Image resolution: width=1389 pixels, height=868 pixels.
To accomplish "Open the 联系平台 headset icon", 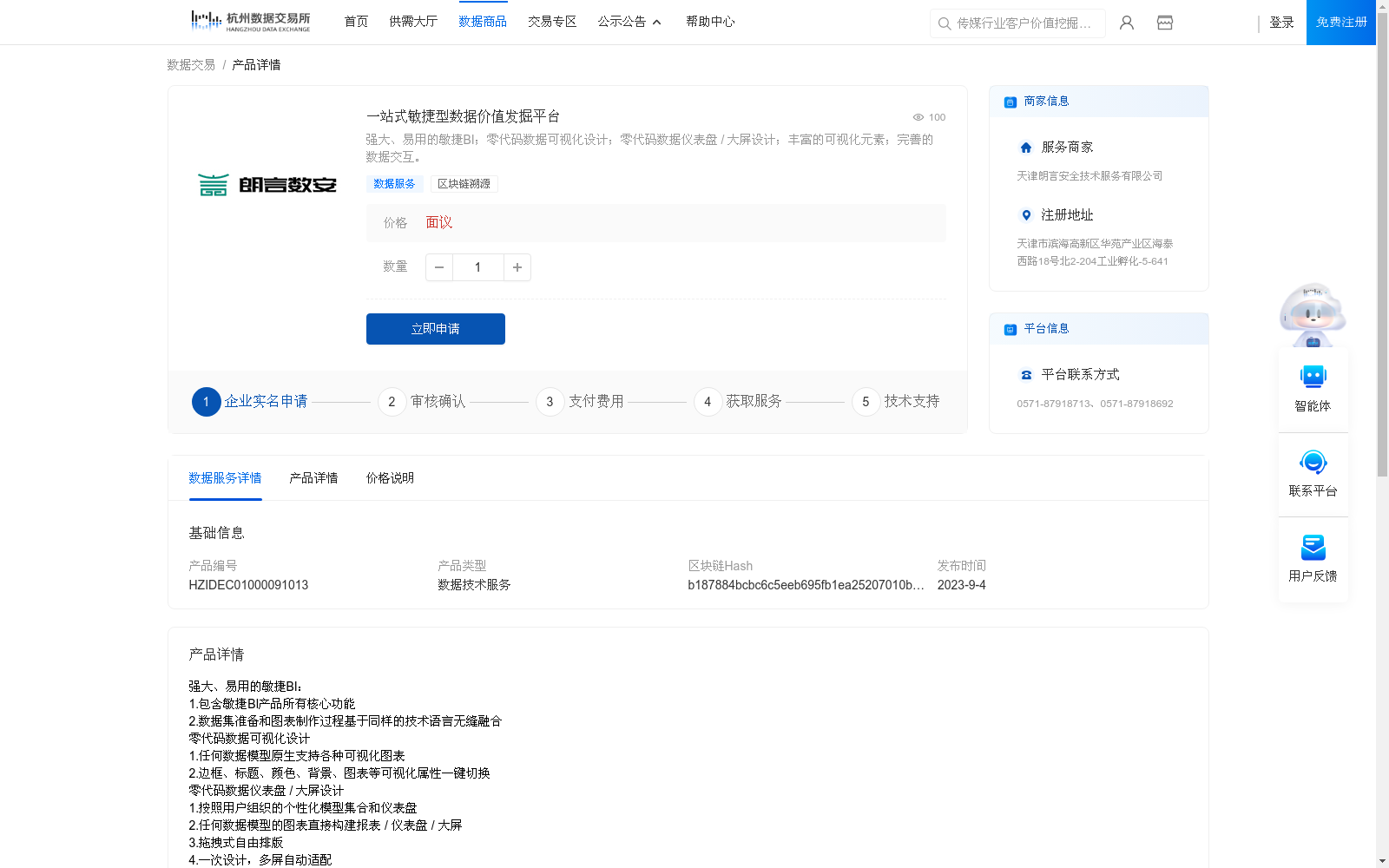I will (1313, 462).
